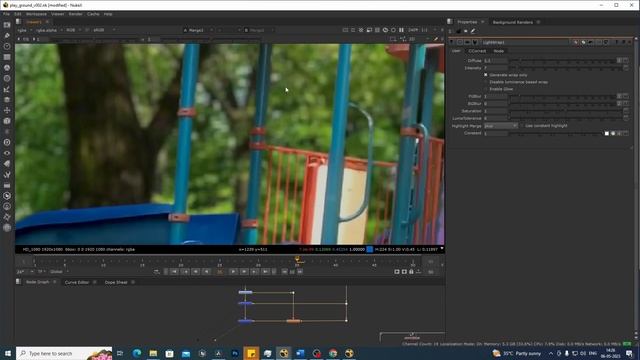This screenshot has height=360, width=640.
Task: Open Google Chrome from the taskbar
Action: [333, 353]
